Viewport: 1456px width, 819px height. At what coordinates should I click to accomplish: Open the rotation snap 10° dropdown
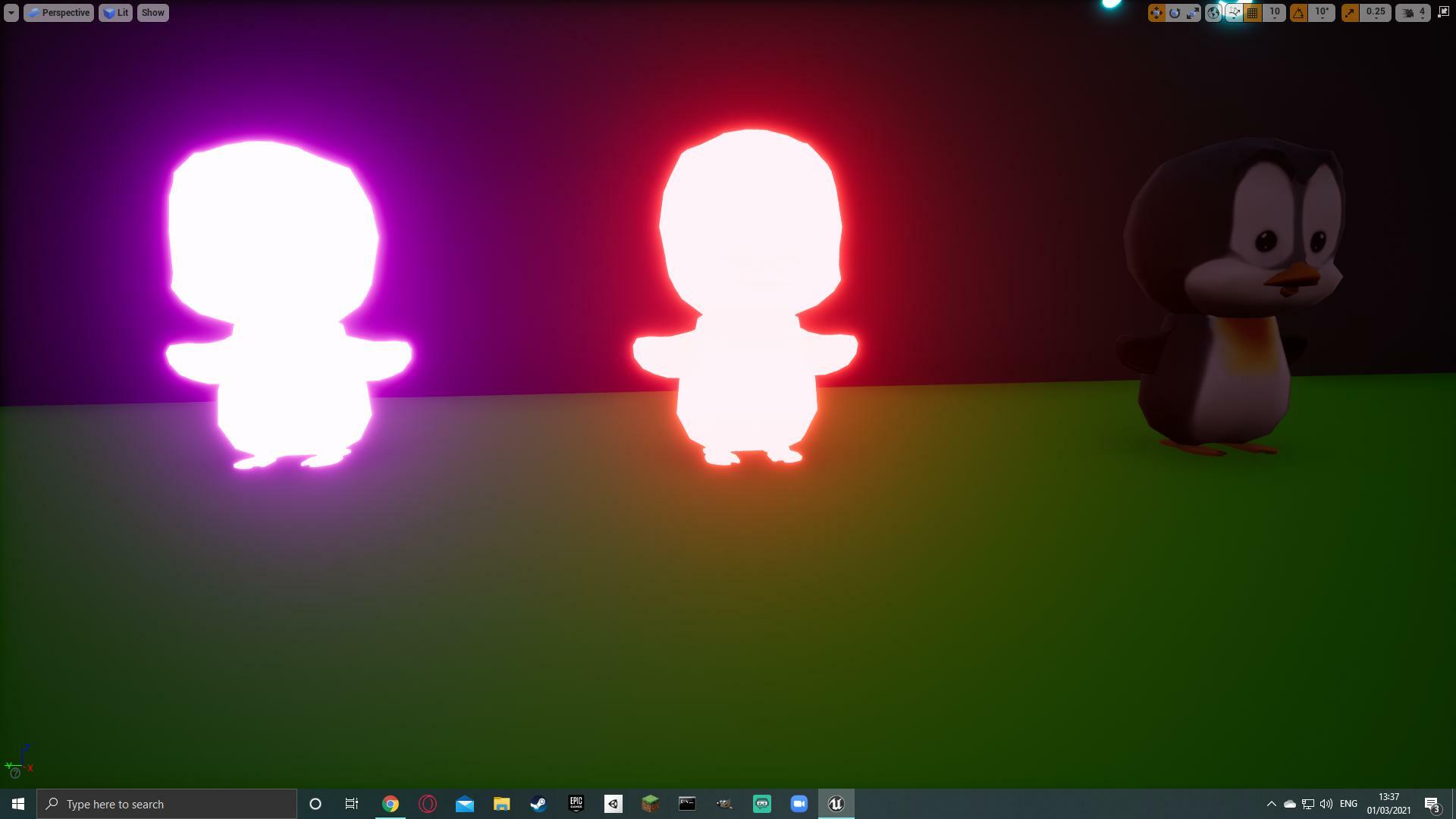click(1322, 13)
